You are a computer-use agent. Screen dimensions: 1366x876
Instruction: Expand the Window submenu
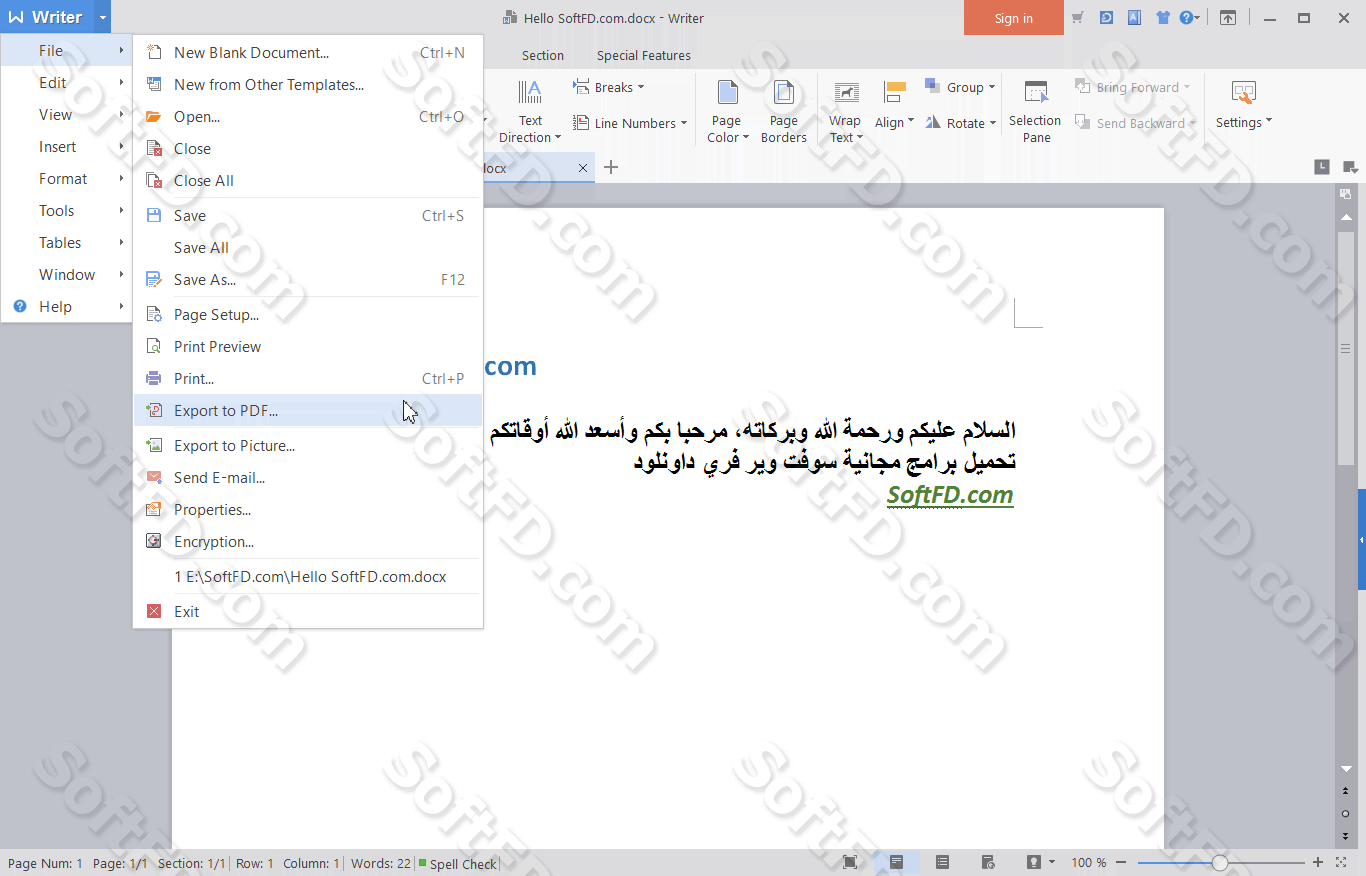[x=66, y=275]
